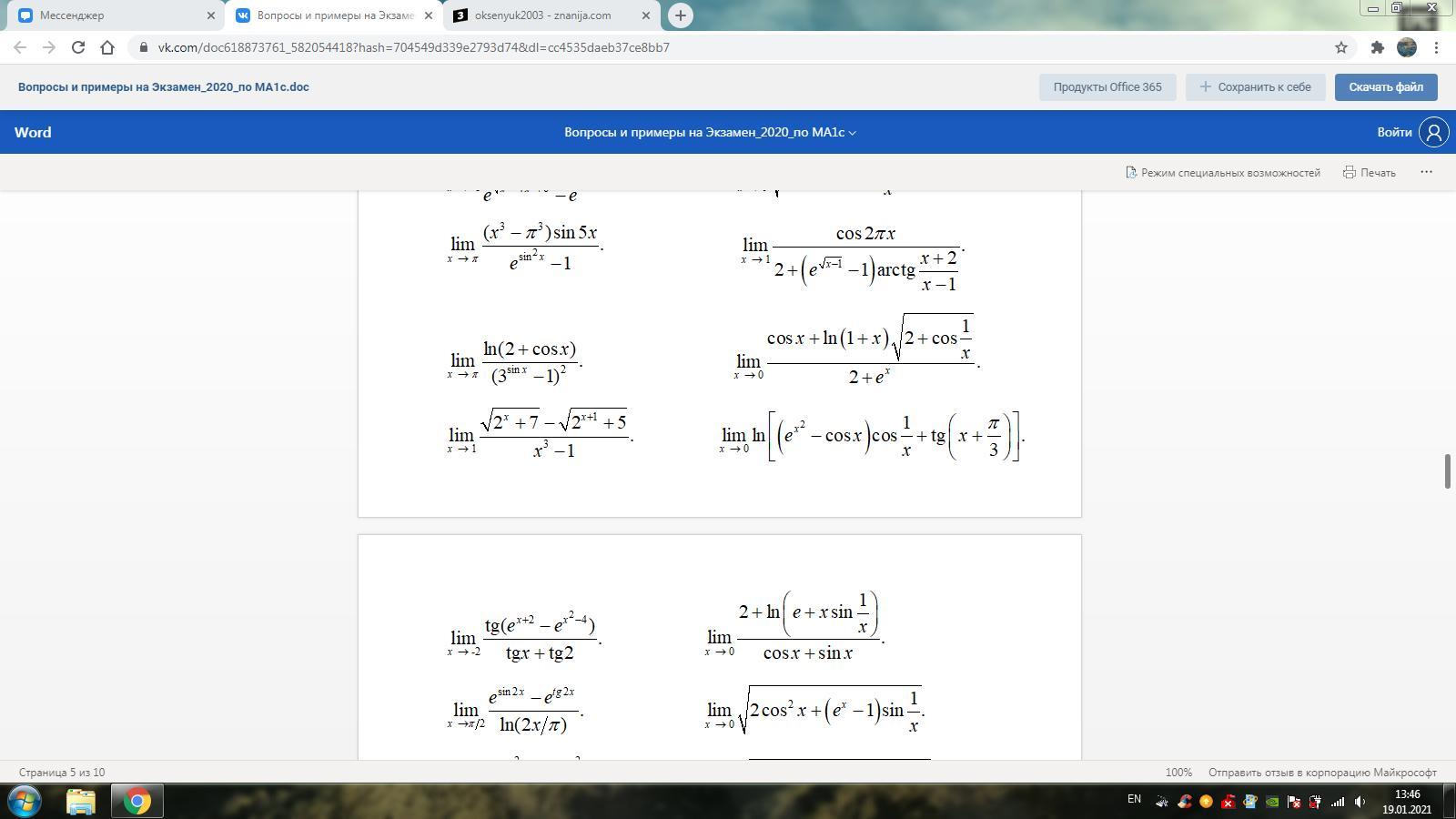Click the Продукты Office 365 button
The image size is (1456, 819).
coord(1107,87)
